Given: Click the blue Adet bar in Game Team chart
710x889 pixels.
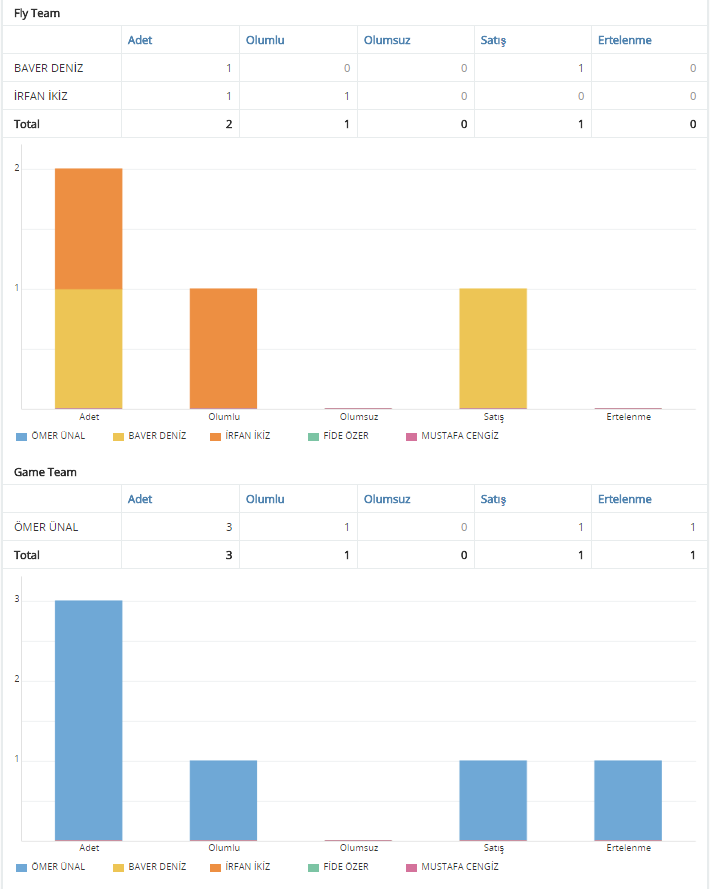Looking at the screenshot, I should 88,720.
